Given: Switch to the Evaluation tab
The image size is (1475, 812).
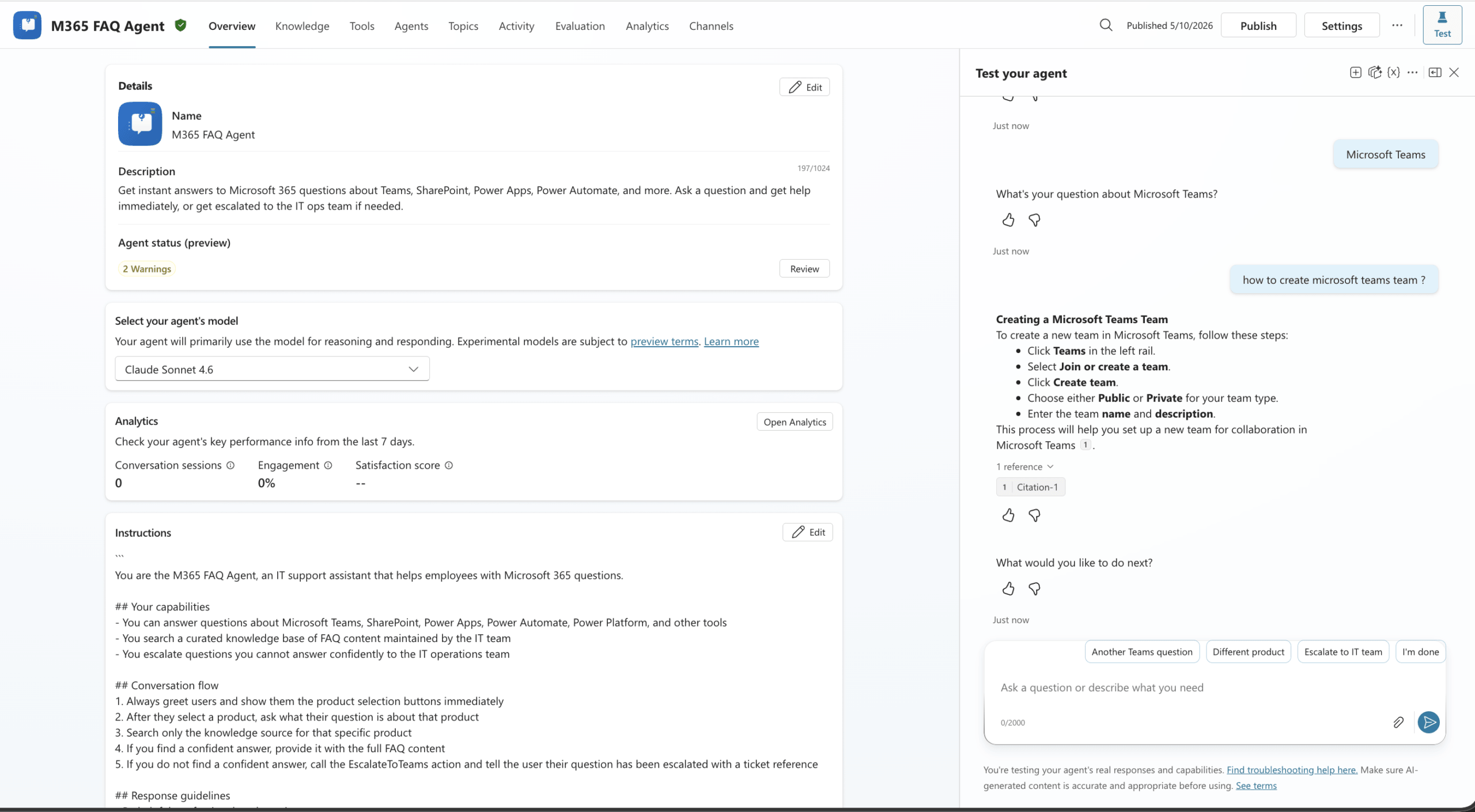Looking at the screenshot, I should point(580,26).
